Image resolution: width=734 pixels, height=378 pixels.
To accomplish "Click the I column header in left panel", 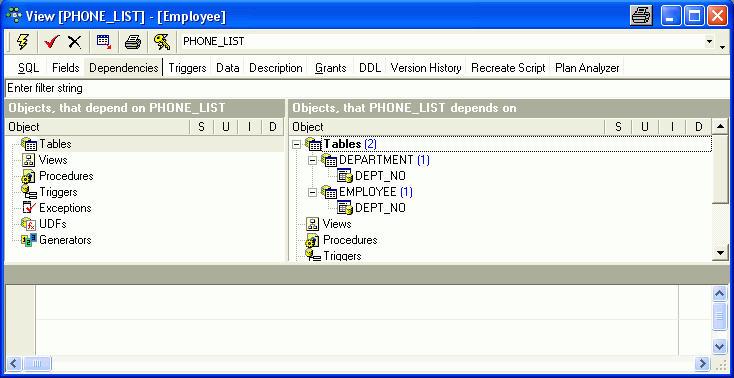I will (x=250, y=127).
